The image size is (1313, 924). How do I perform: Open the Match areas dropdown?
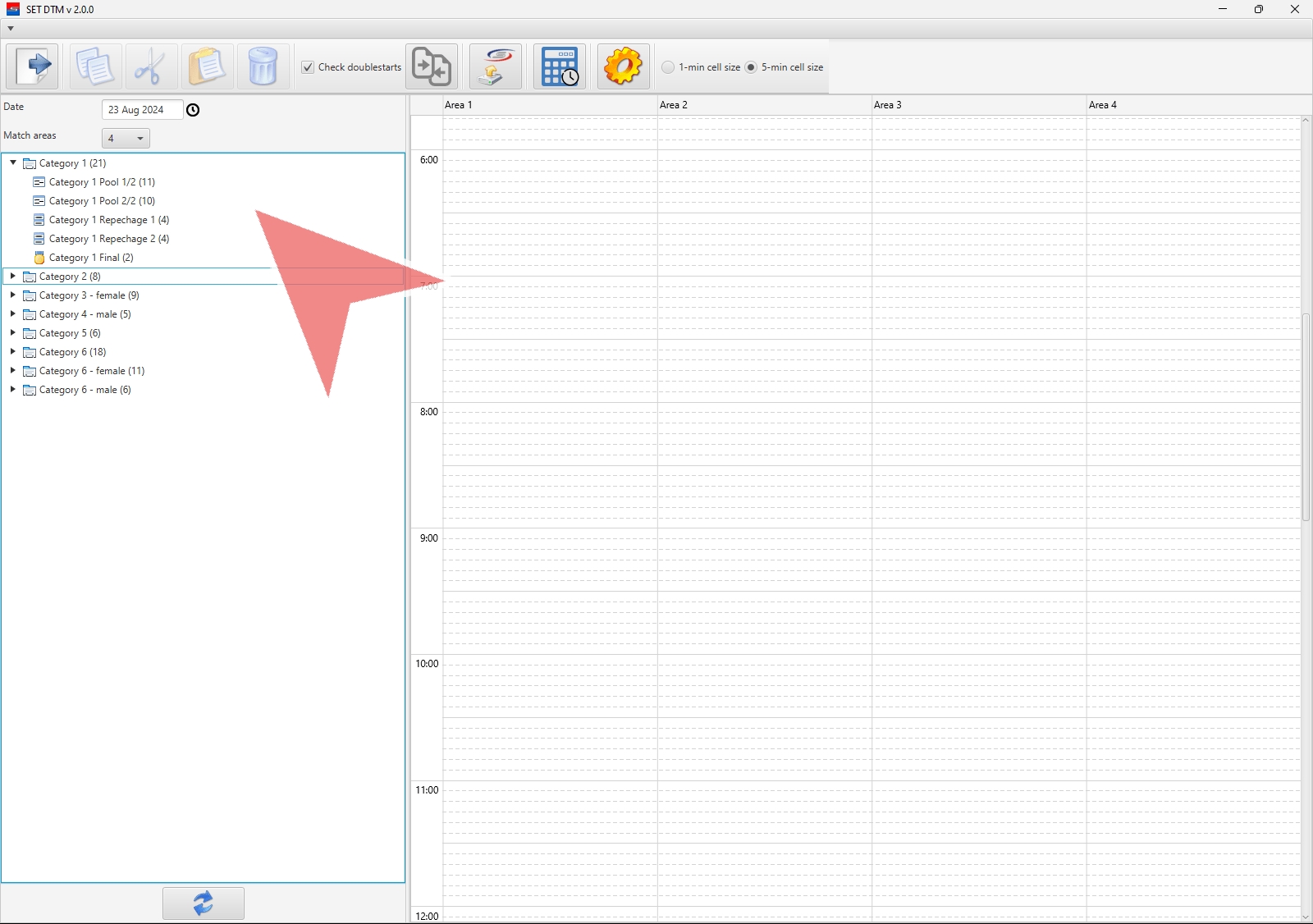click(x=126, y=138)
